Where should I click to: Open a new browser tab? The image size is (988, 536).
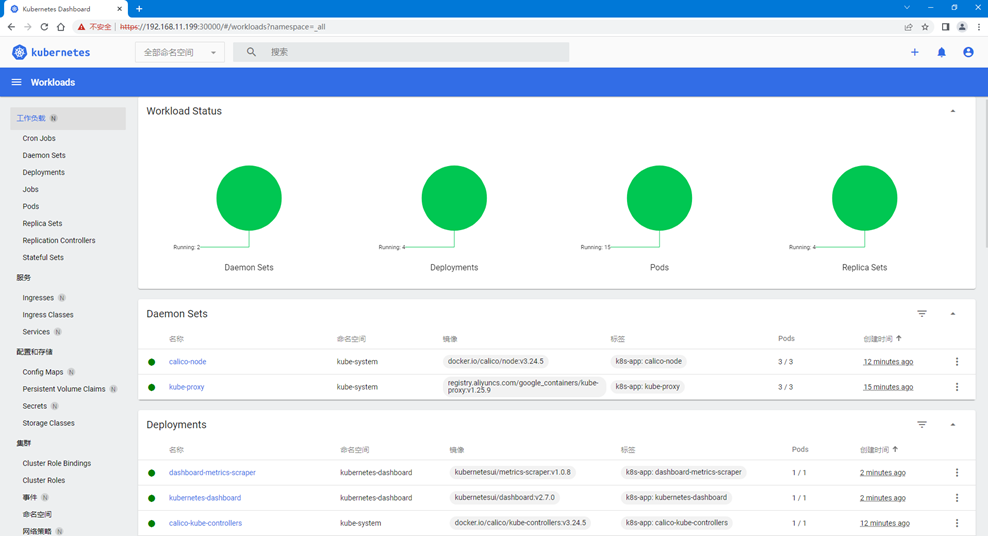tap(139, 9)
